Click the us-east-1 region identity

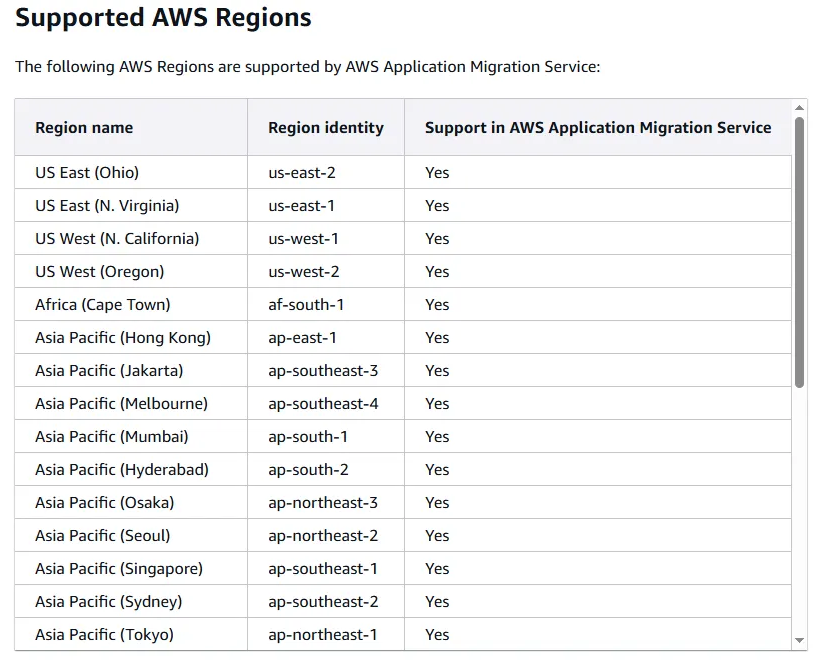(x=302, y=206)
